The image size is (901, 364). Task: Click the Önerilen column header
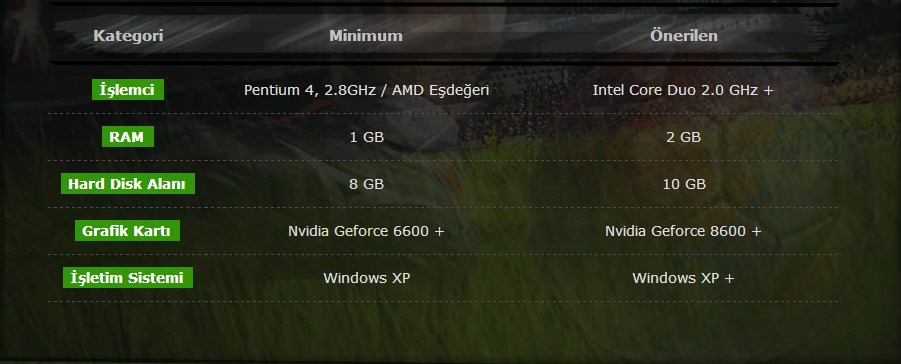pos(684,36)
